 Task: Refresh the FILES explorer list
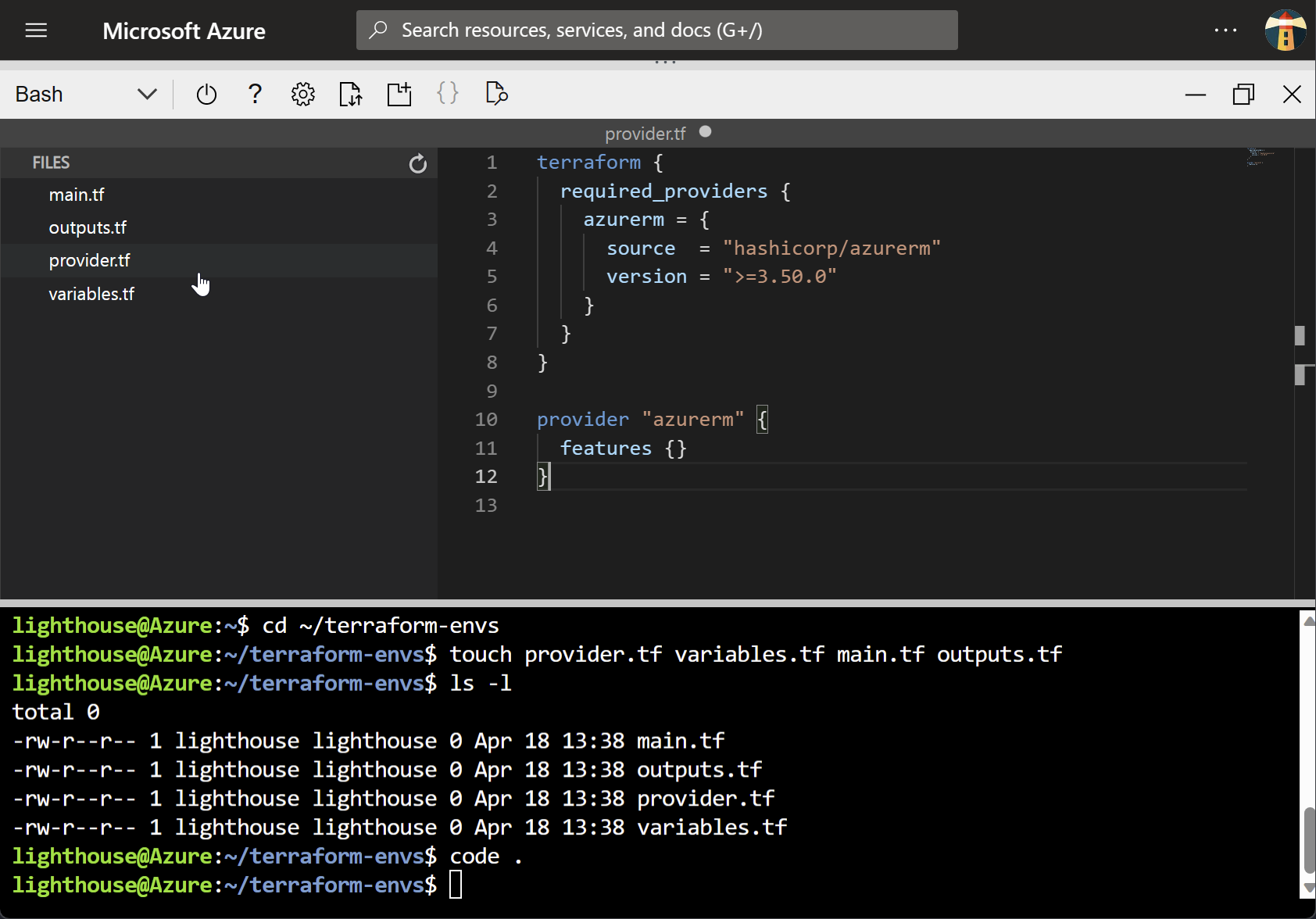click(x=418, y=163)
